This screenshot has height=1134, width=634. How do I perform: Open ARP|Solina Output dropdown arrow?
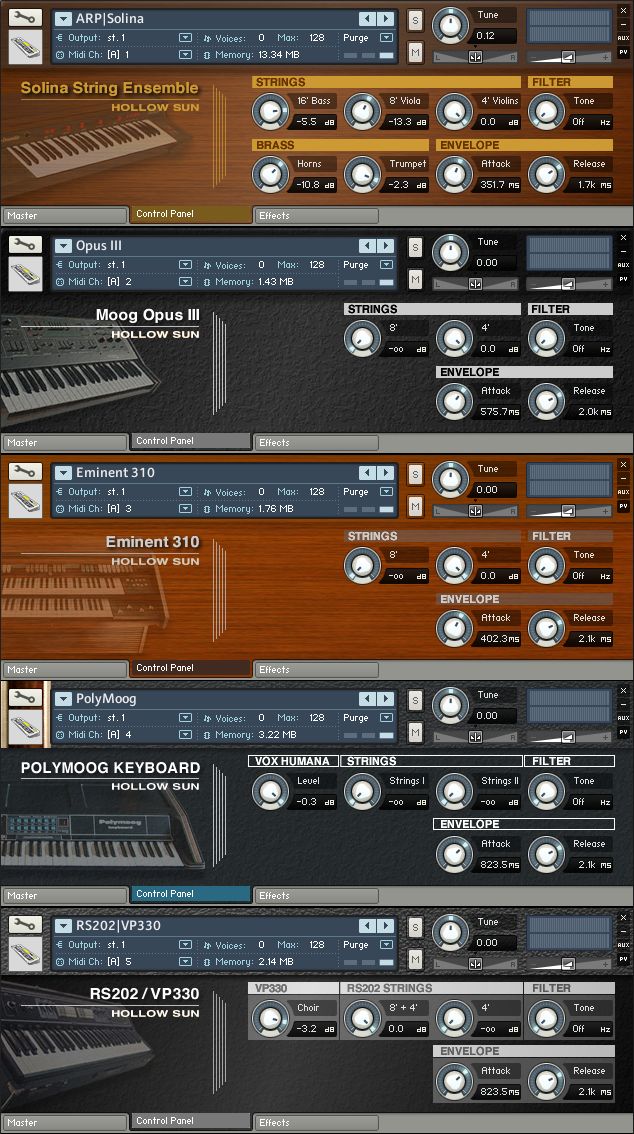pos(186,38)
